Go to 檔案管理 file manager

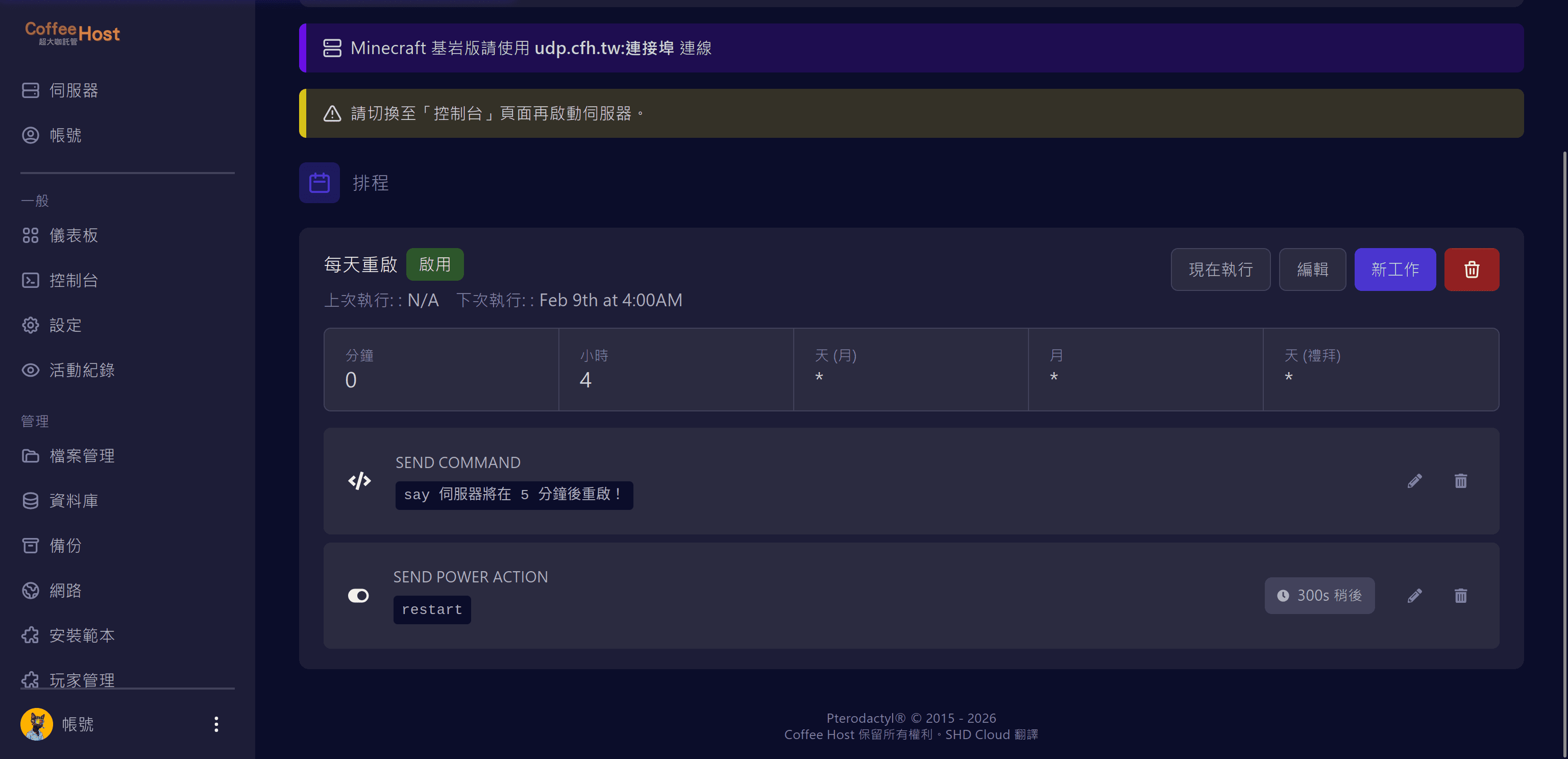pyautogui.click(x=82, y=455)
